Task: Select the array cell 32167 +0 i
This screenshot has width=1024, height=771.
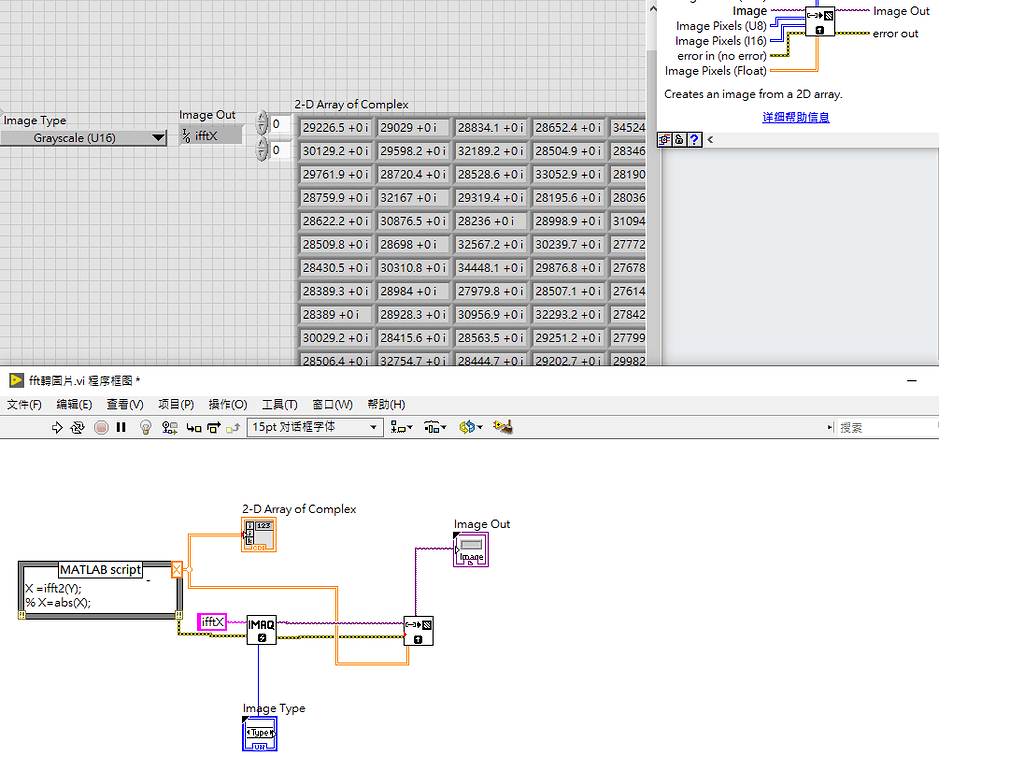Action: tap(413, 198)
